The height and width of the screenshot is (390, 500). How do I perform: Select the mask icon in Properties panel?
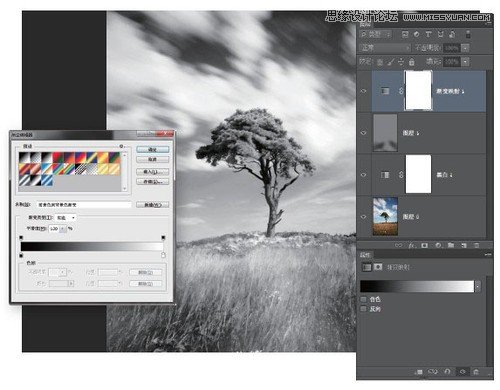378,267
